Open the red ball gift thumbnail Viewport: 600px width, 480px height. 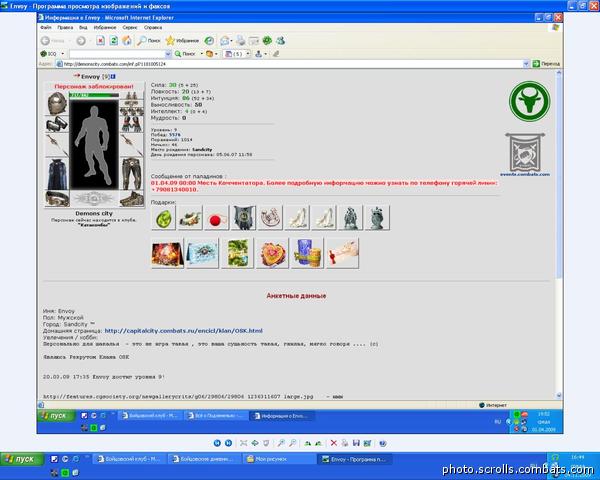click(217, 218)
